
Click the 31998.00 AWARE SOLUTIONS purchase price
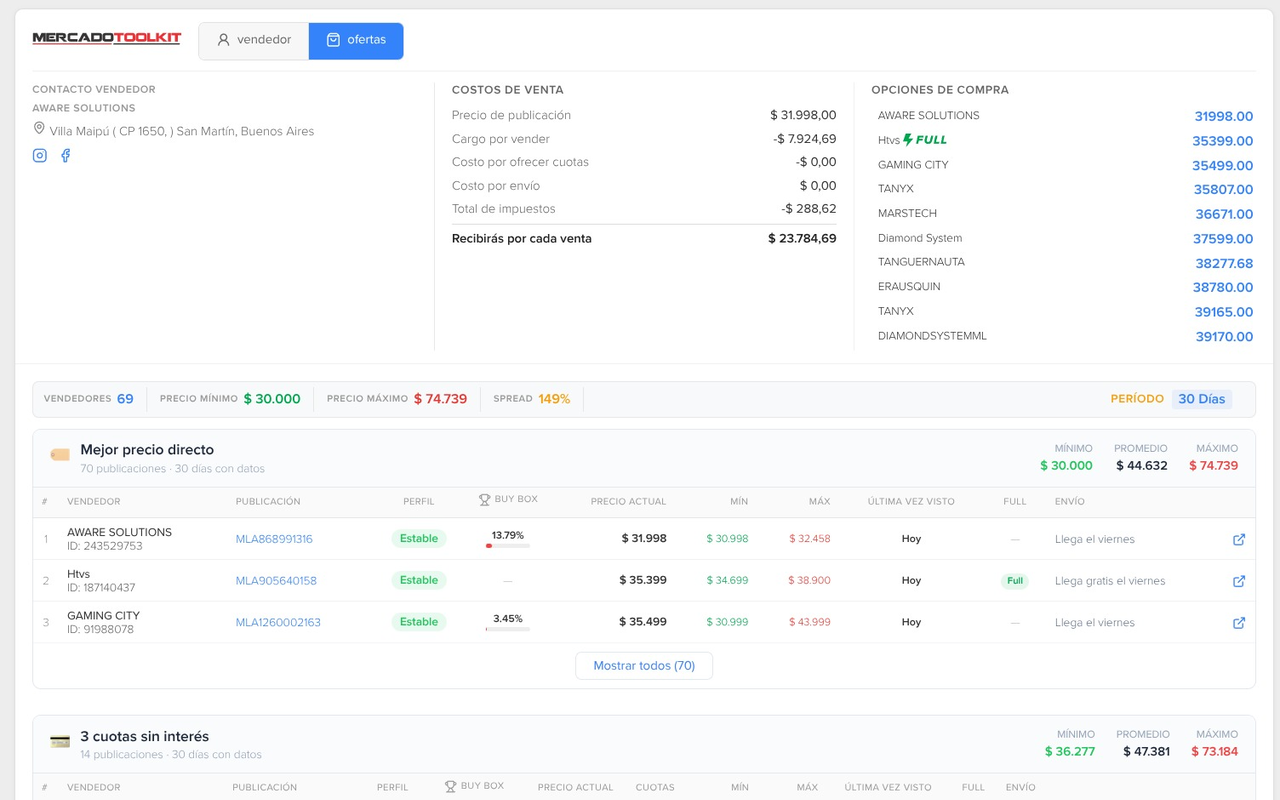pyautogui.click(x=1223, y=116)
